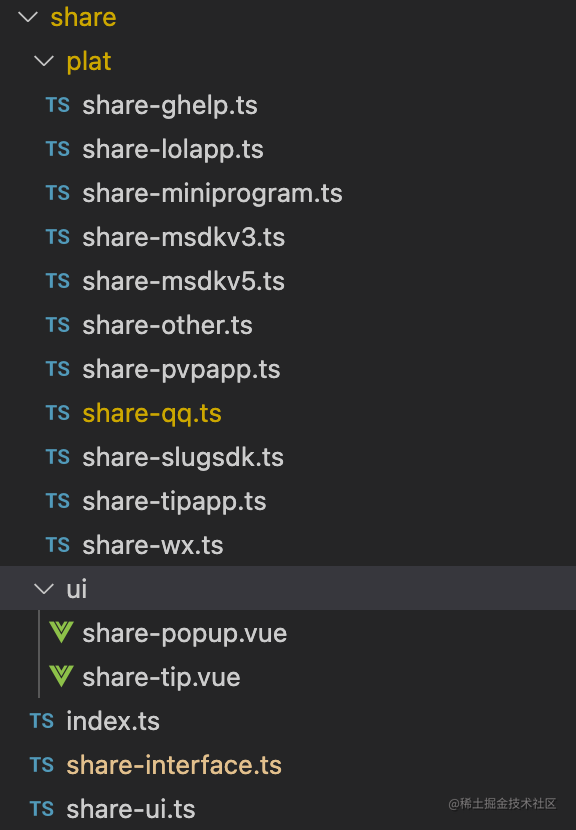Click the 稀土掘金技术社区 watermark text
This screenshot has width=576, height=830.
pyautogui.click(x=505, y=801)
